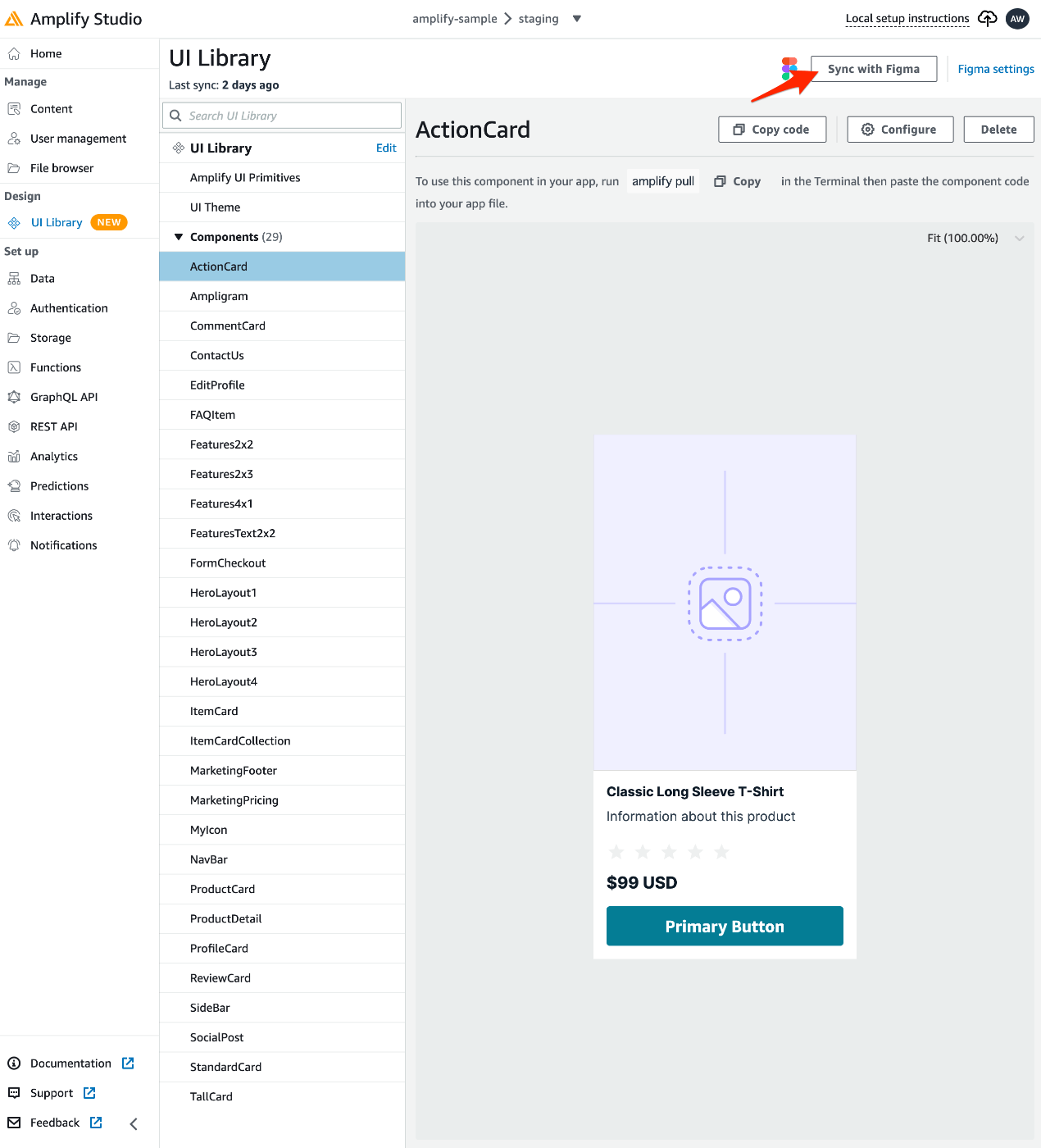
Task: Copy the amplify pull command
Action: click(738, 181)
